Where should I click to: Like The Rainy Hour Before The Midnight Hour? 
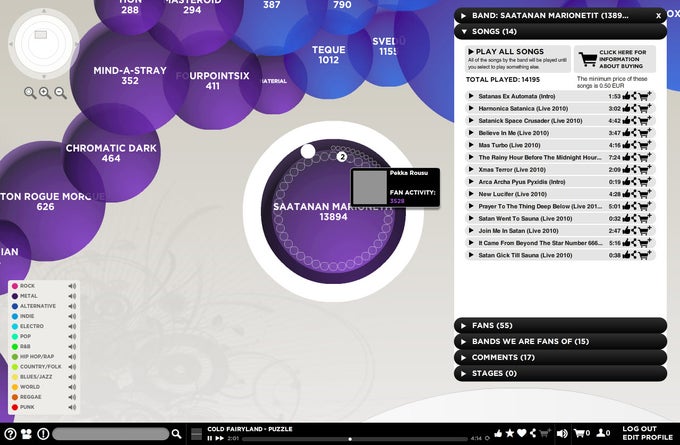pyautogui.click(x=626, y=157)
